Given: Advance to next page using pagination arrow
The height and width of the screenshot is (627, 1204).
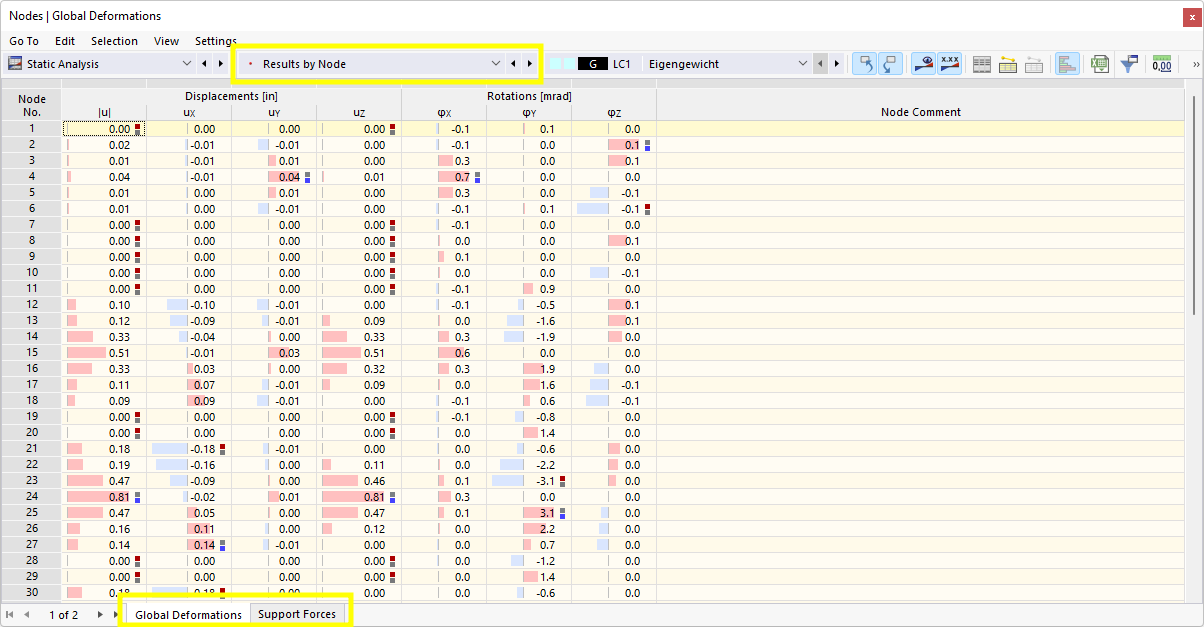Looking at the screenshot, I should 98,613.
